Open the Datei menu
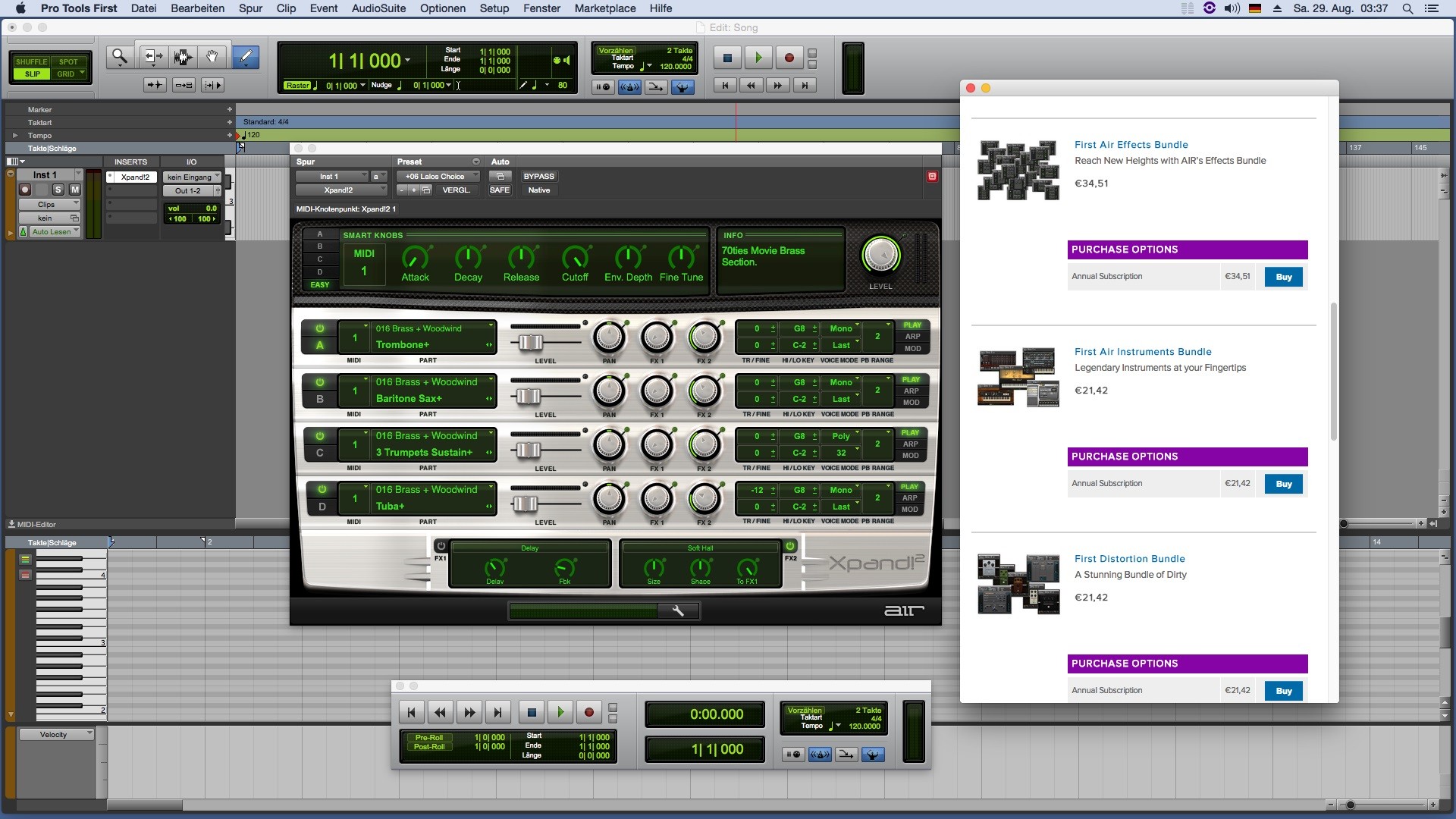 (143, 8)
